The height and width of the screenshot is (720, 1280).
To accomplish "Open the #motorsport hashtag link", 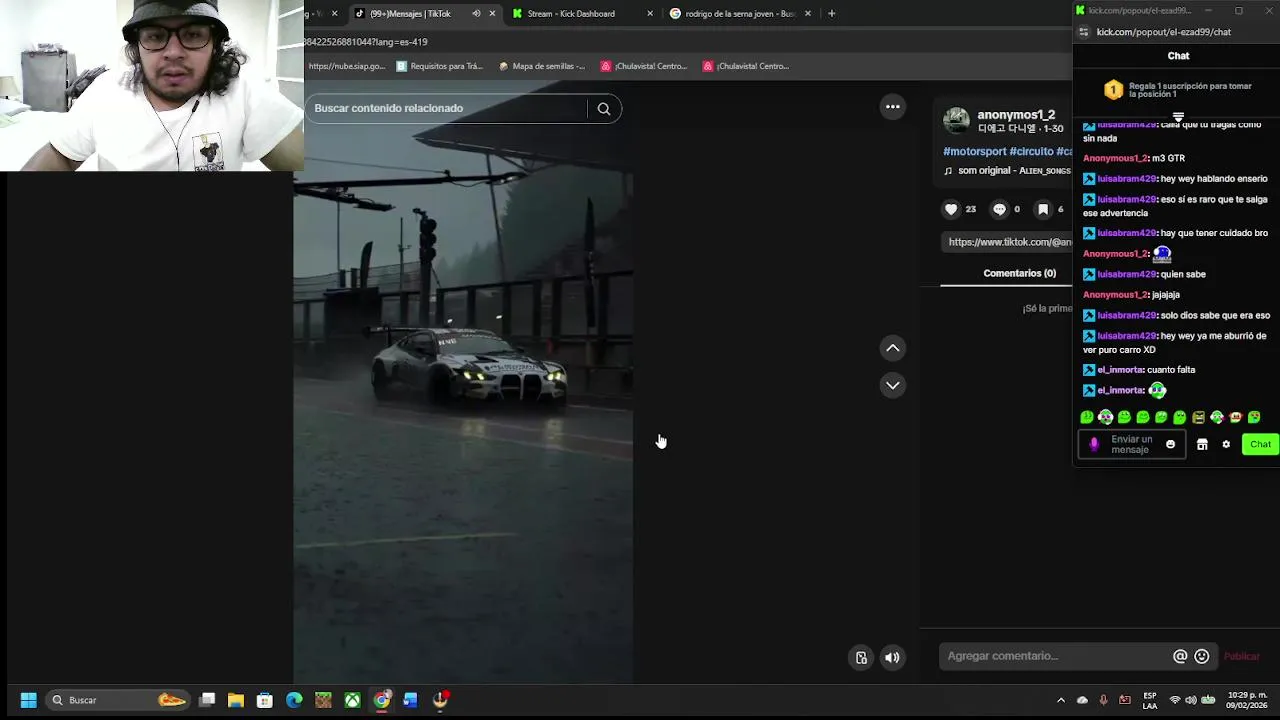I will pyautogui.click(x=975, y=152).
